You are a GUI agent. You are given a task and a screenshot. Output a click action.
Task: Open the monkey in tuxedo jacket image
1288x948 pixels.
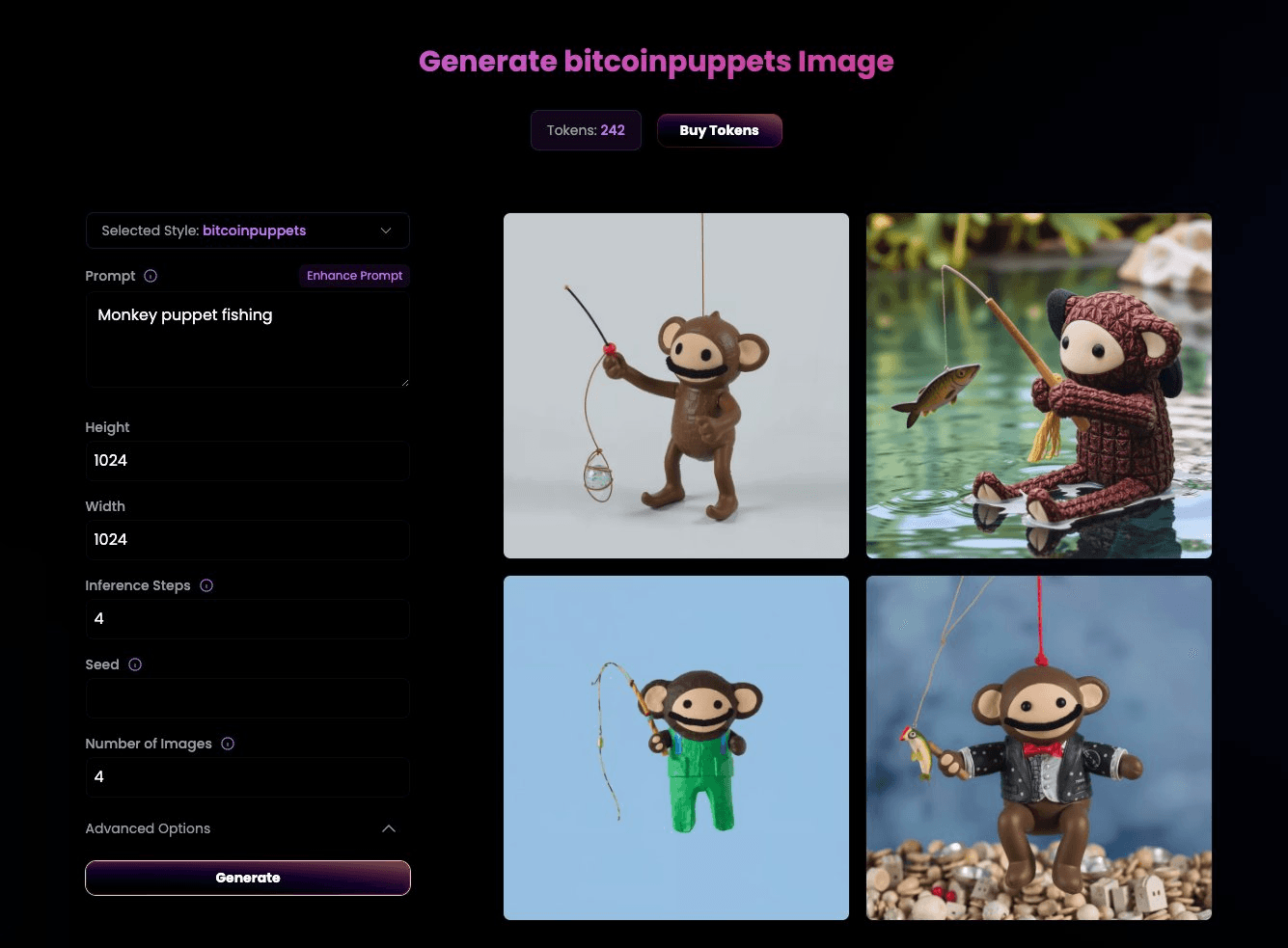pos(1038,747)
